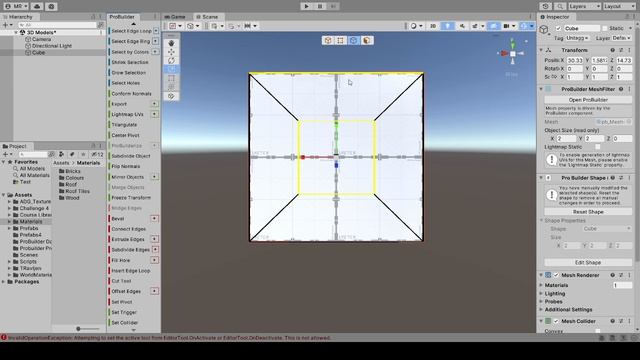Click the global search magnifier icon

coord(560,7)
